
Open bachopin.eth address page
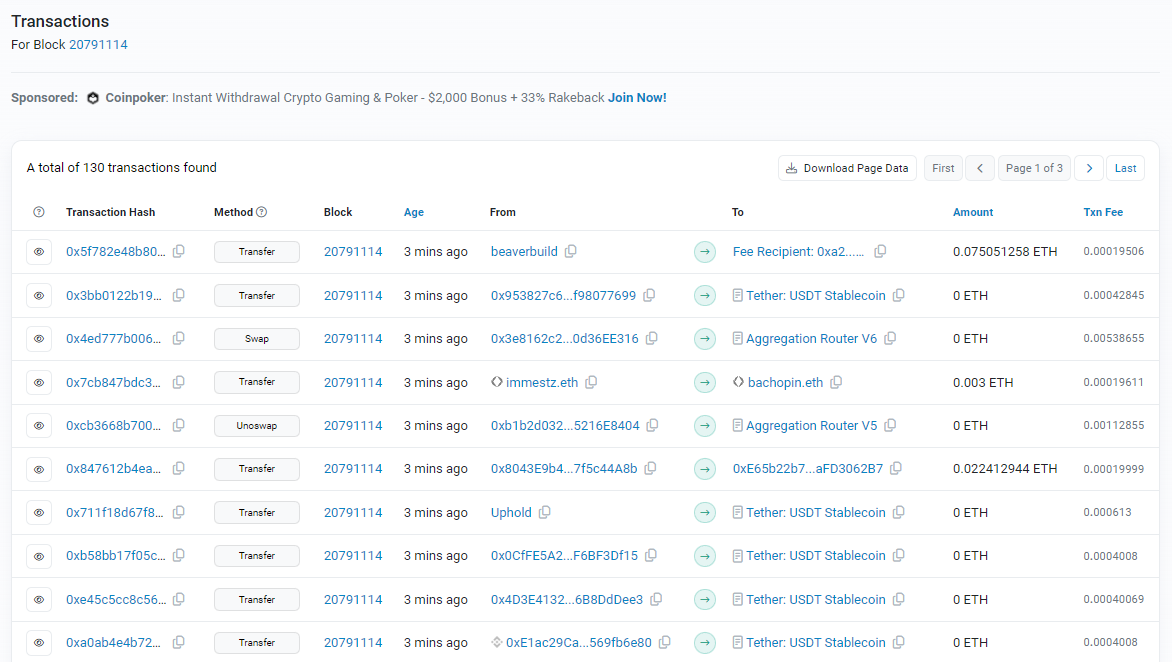click(x=785, y=383)
